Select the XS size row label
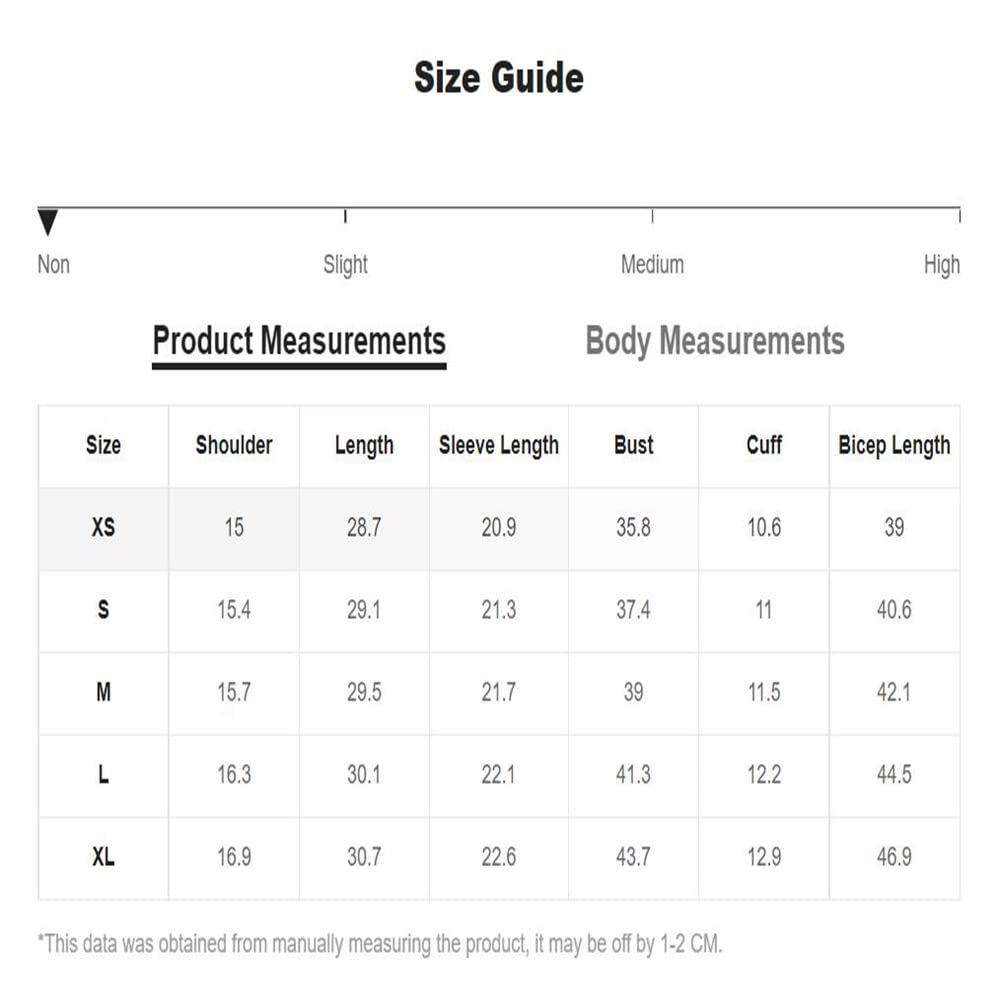Screen dimensions: 1000x1000 pos(103,527)
